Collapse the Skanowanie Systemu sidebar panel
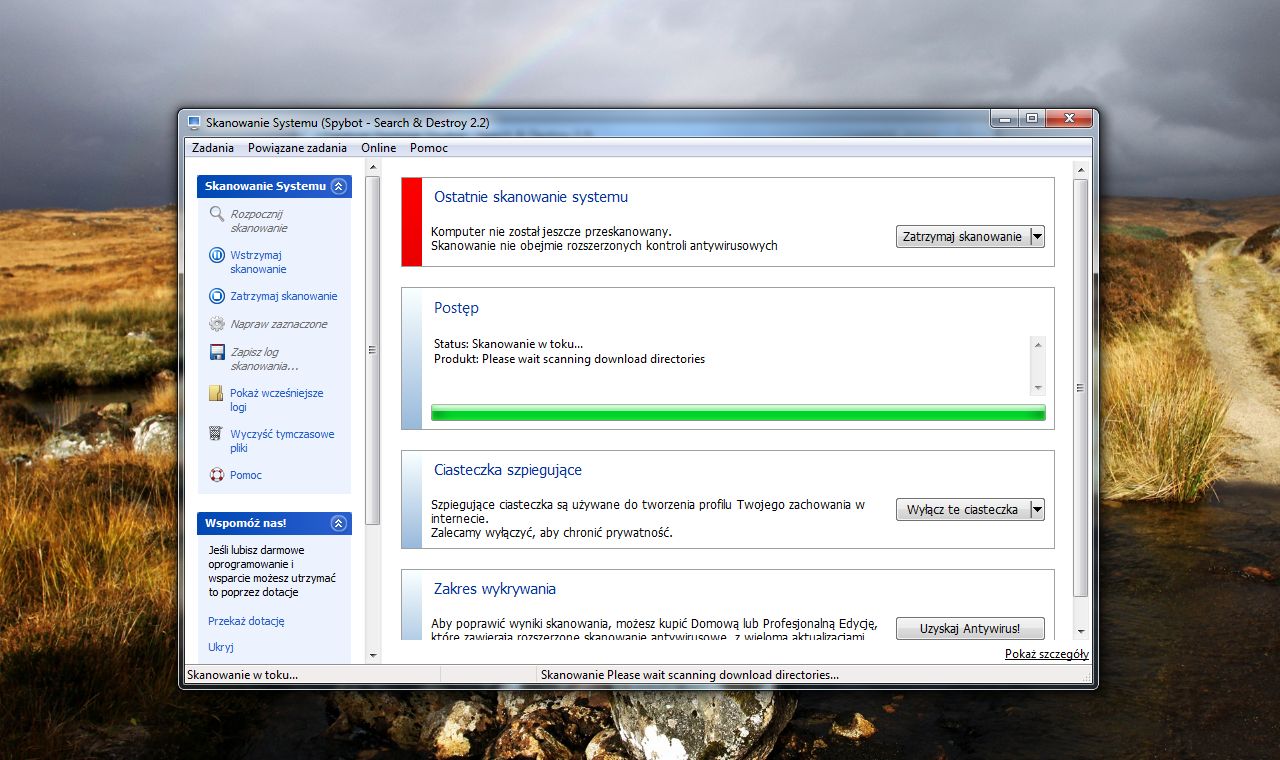Image resolution: width=1280 pixels, height=760 pixels. tap(339, 186)
